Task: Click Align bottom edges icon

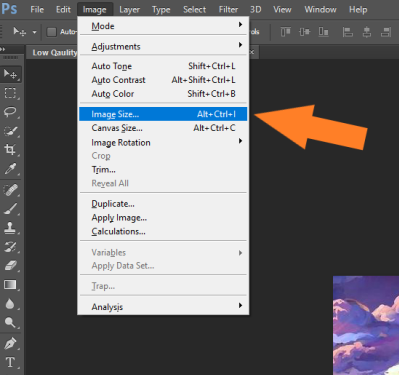Action: (x=323, y=32)
